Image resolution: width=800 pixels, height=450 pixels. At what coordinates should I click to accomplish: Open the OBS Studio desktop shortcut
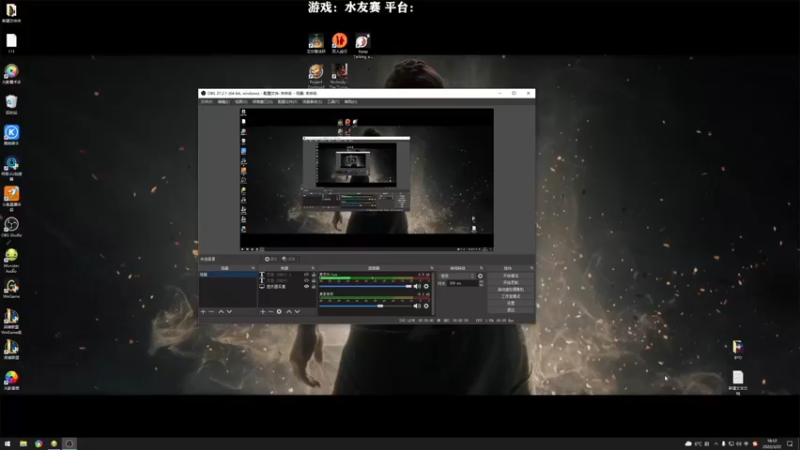click(x=11, y=227)
